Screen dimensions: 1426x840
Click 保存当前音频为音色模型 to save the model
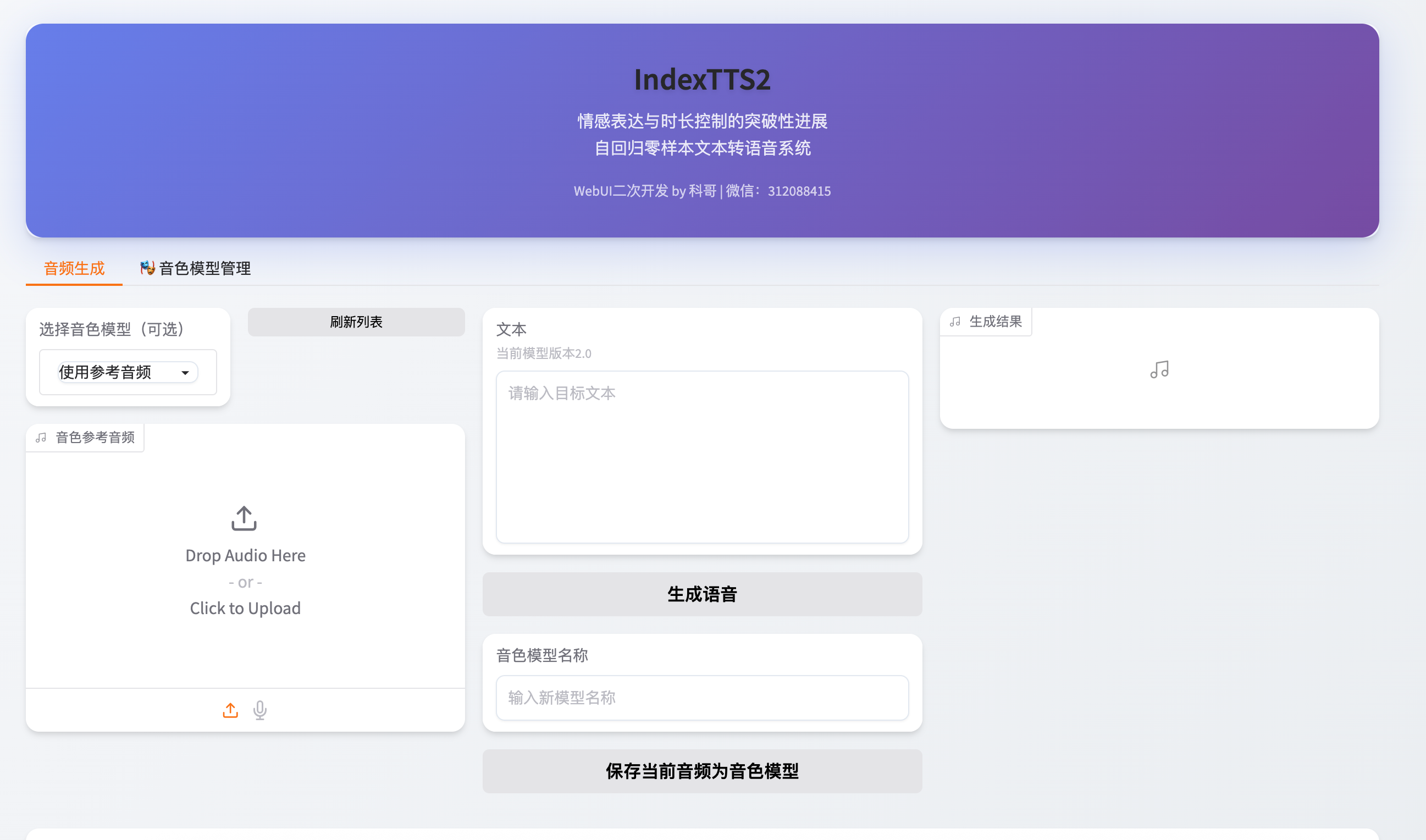[x=701, y=770]
